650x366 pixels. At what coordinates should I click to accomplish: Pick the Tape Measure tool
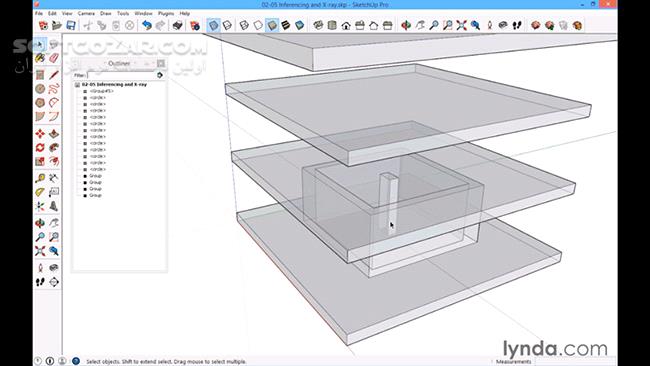(40, 178)
